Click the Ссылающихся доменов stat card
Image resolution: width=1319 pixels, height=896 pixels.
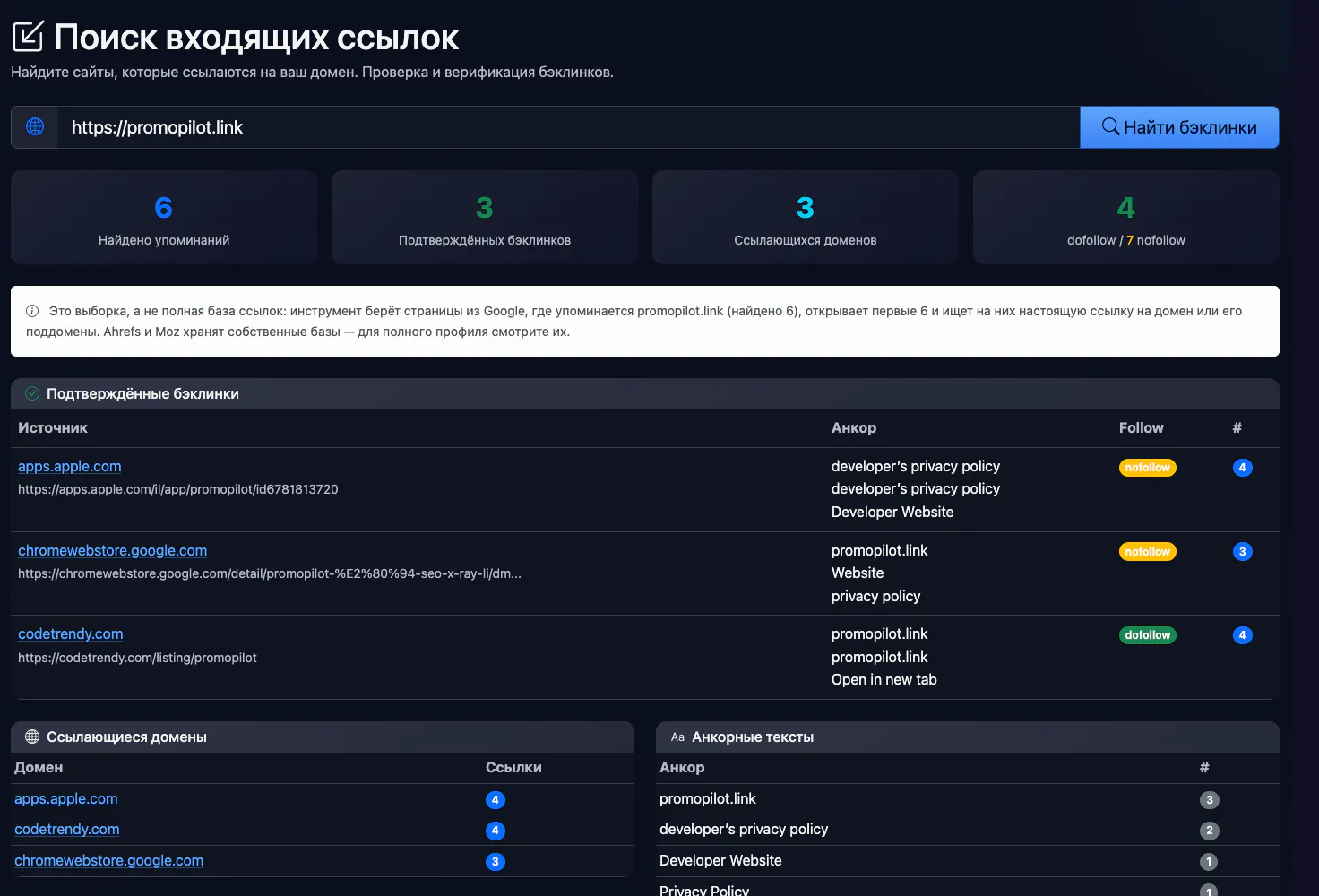pyautogui.click(x=806, y=218)
